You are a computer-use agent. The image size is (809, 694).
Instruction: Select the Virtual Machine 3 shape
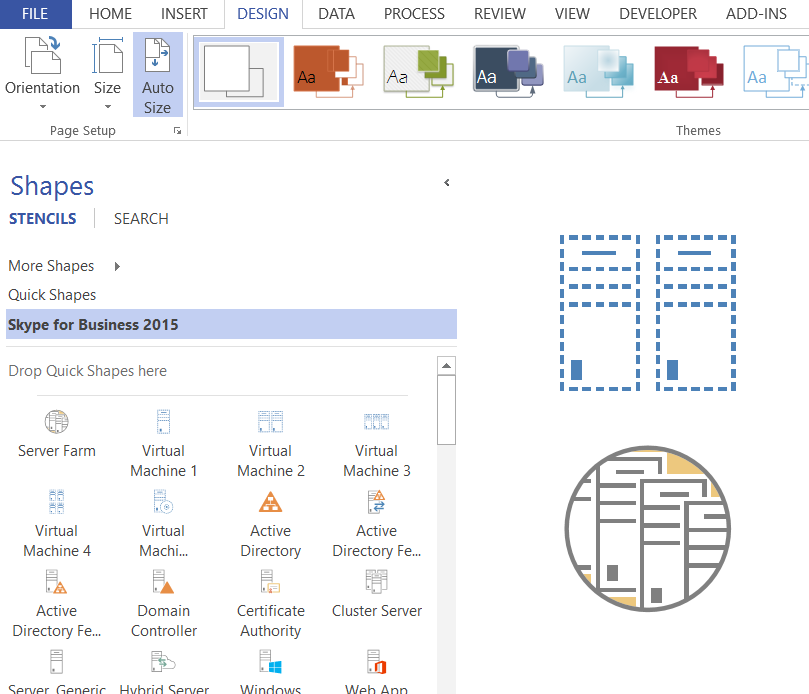tap(377, 444)
